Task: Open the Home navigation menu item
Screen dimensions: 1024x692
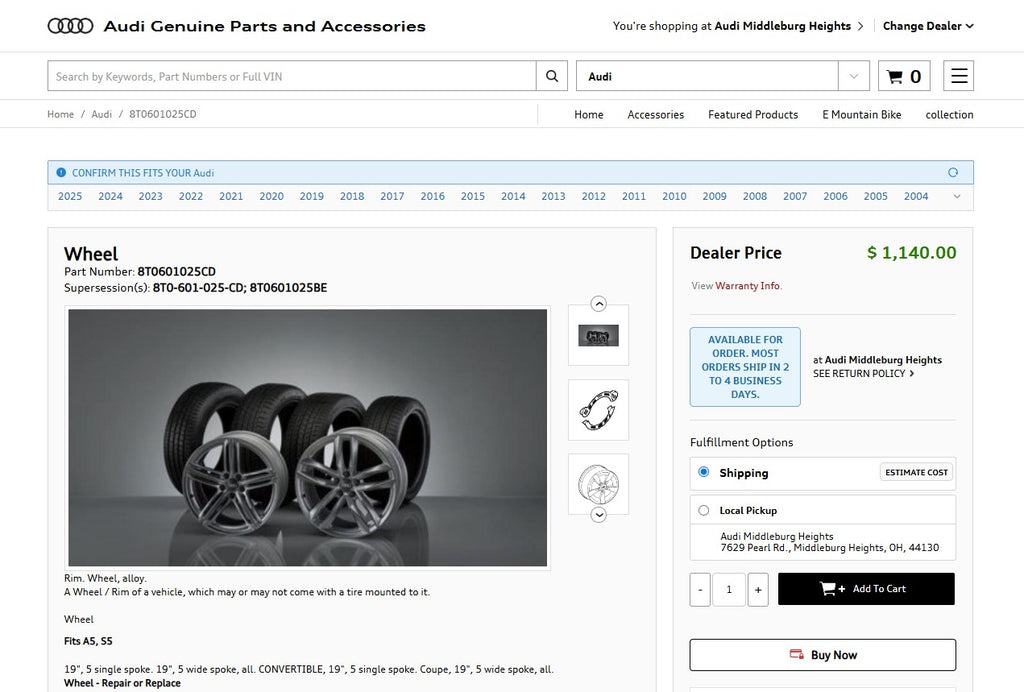Action: (588, 115)
